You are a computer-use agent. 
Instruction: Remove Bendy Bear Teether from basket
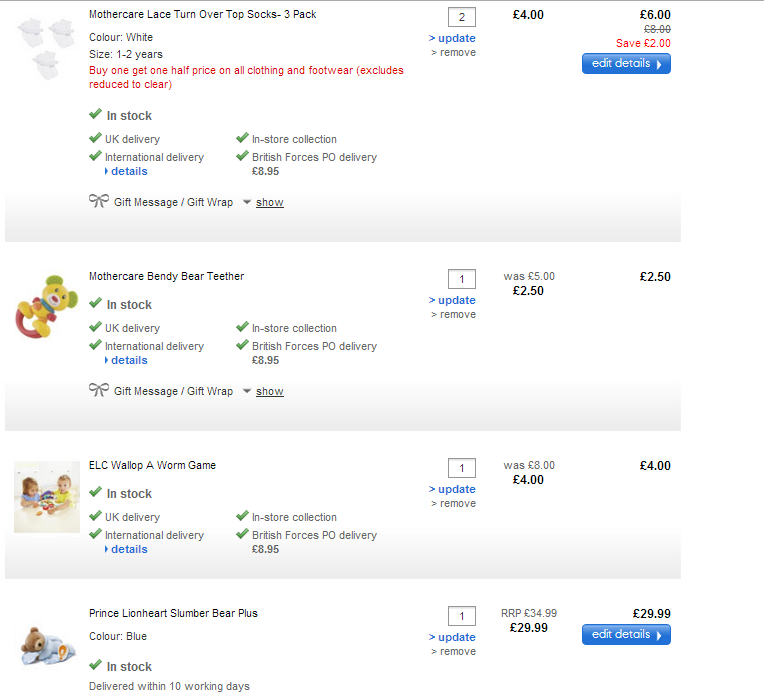[x=457, y=314]
